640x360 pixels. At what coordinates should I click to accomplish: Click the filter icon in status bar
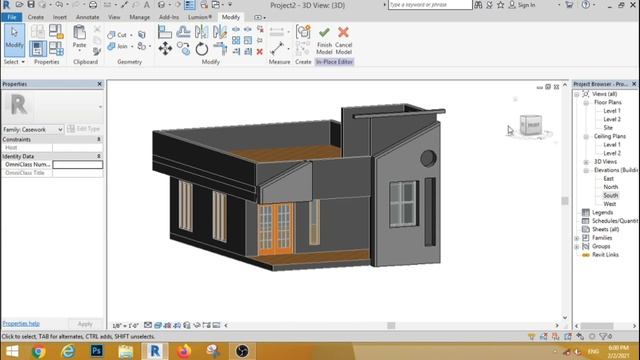[605, 336]
